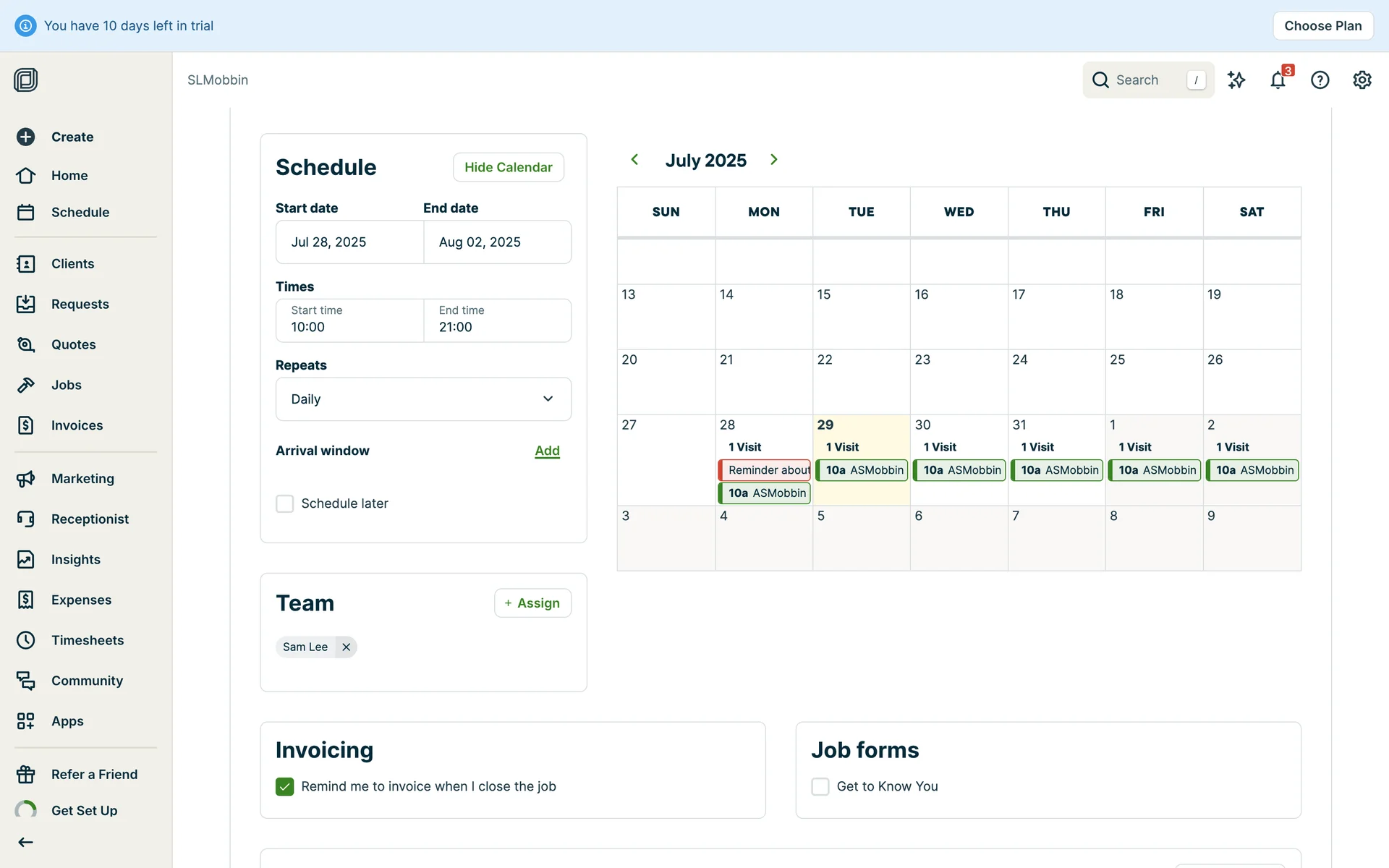1389x868 pixels.
Task: Navigate to the Marketing section
Action: coord(82,479)
